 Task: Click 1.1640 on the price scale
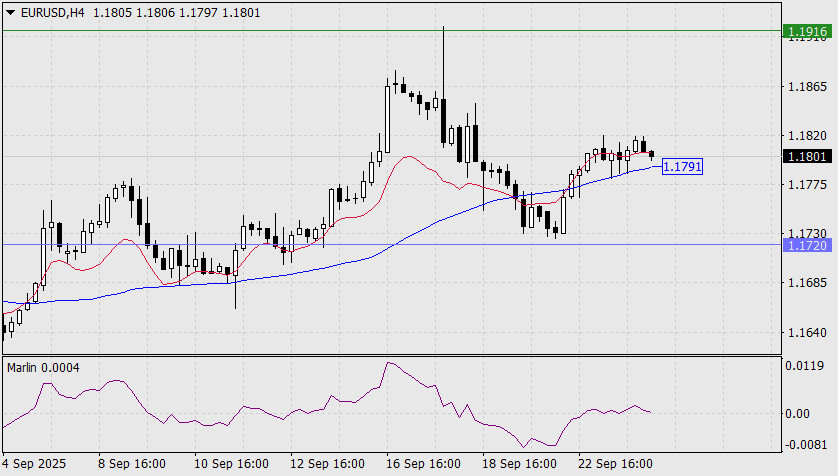pyautogui.click(x=806, y=333)
